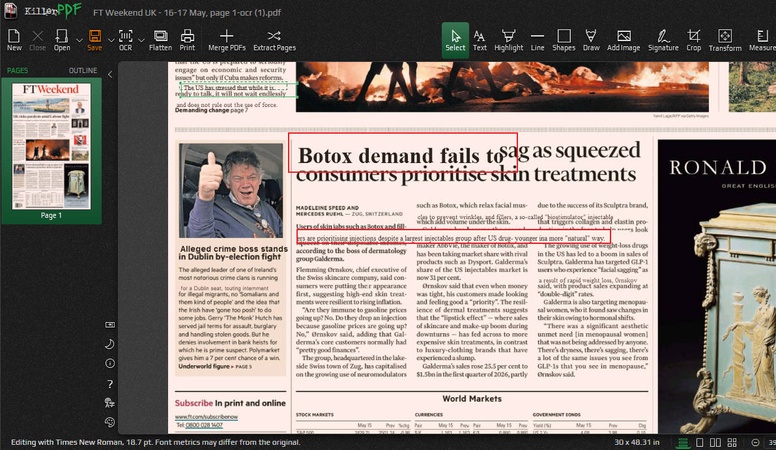Select the Measure tool
Image resolution: width=776 pixels, height=450 pixels.
pos(762,40)
